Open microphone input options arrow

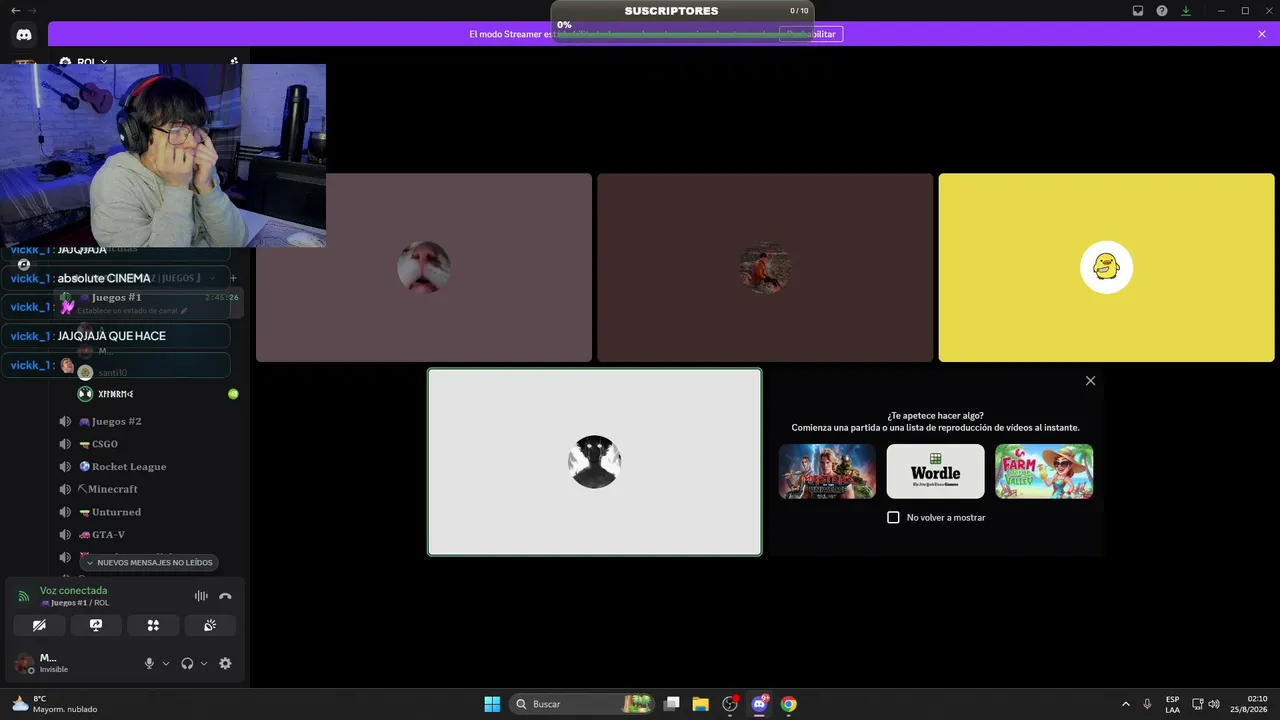pyautogui.click(x=166, y=663)
